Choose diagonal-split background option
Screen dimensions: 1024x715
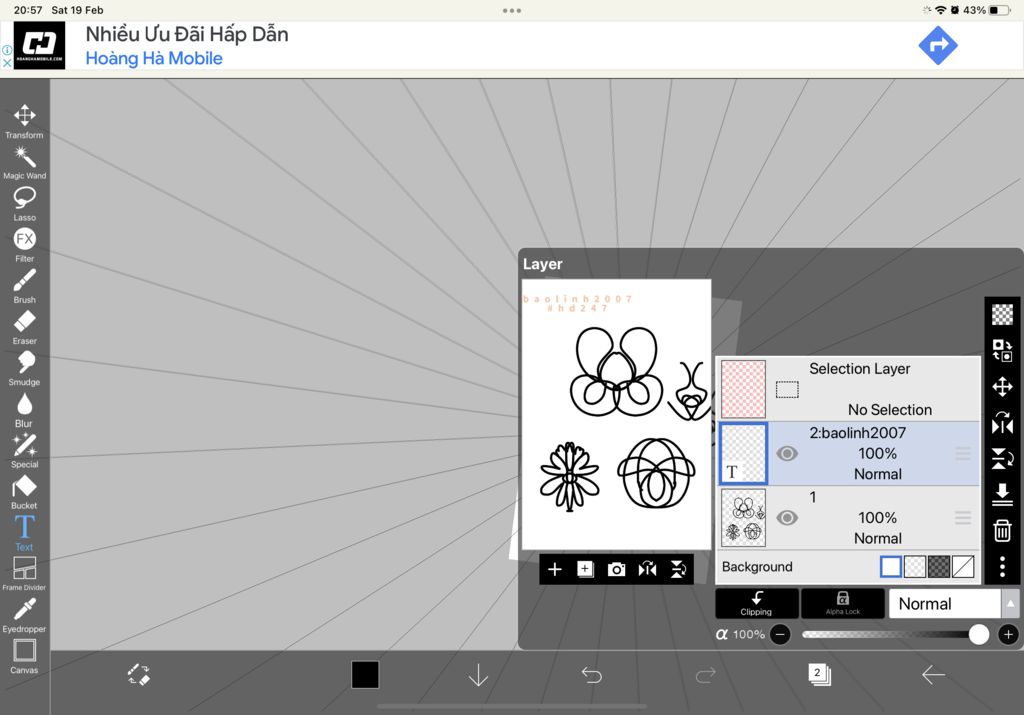963,567
